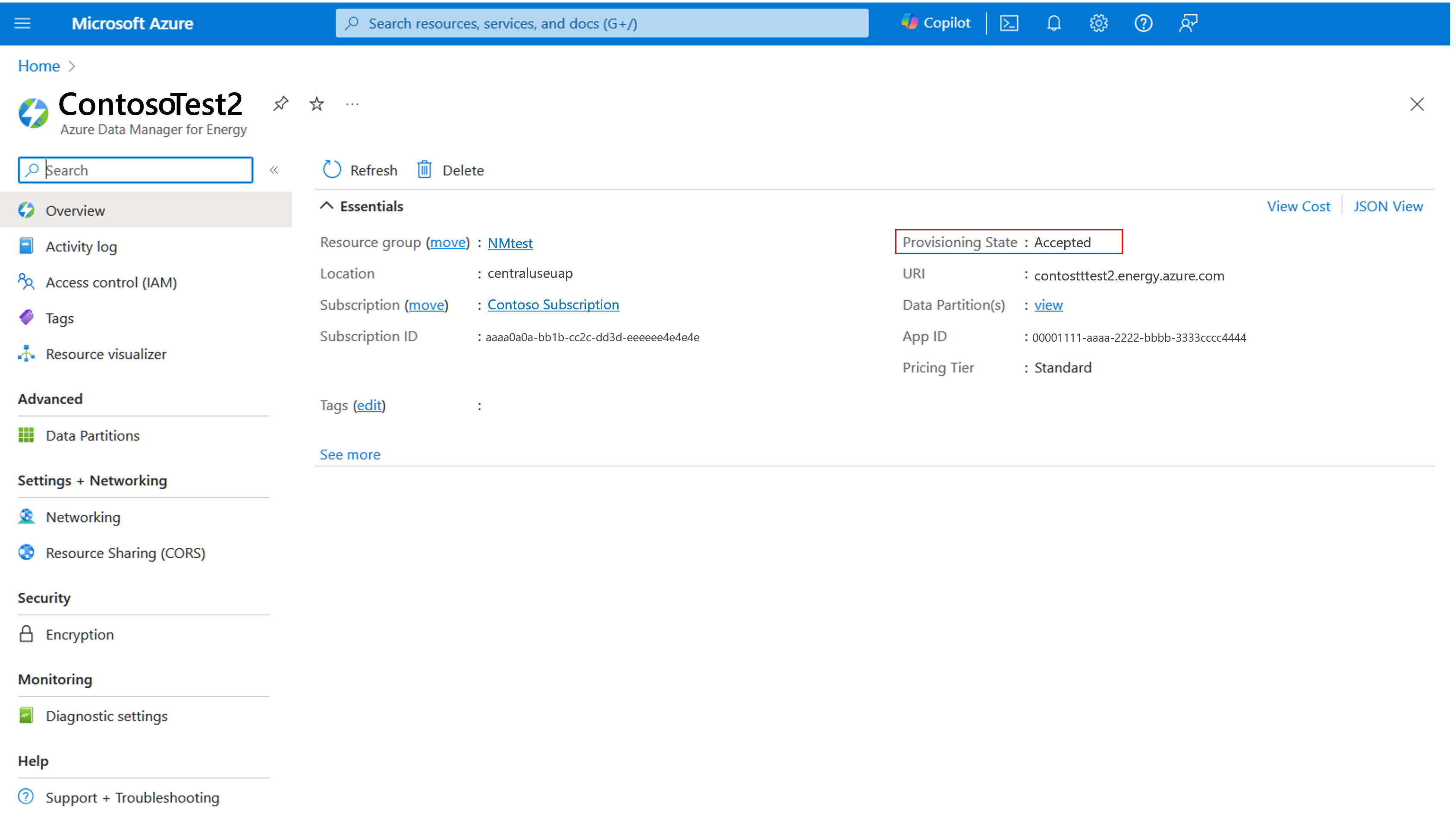Open the notifications bell
The height and width of the screenshot is (834, 1456).
pyautogui.click(x=1054, y=23)
